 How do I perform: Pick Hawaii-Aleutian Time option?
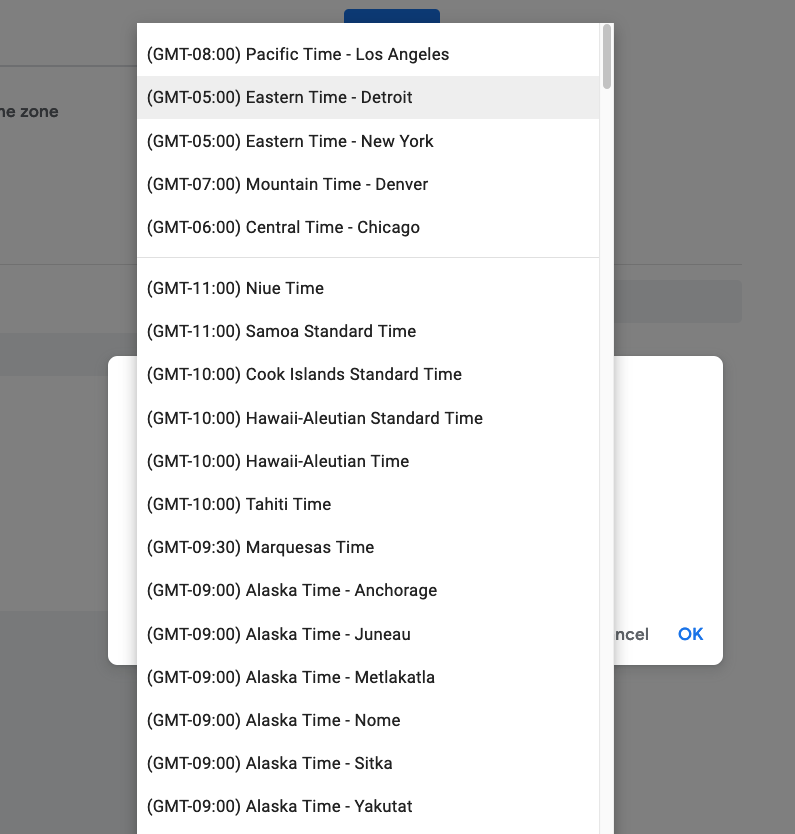pyautogui.click(x=278, y=461)
